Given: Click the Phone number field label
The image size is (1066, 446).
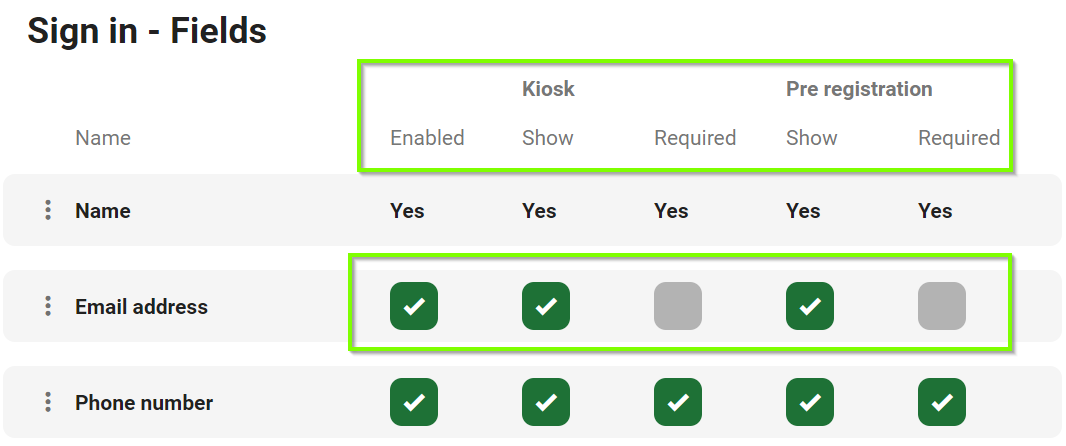Looking at the screenshot, I should [144, 403].
